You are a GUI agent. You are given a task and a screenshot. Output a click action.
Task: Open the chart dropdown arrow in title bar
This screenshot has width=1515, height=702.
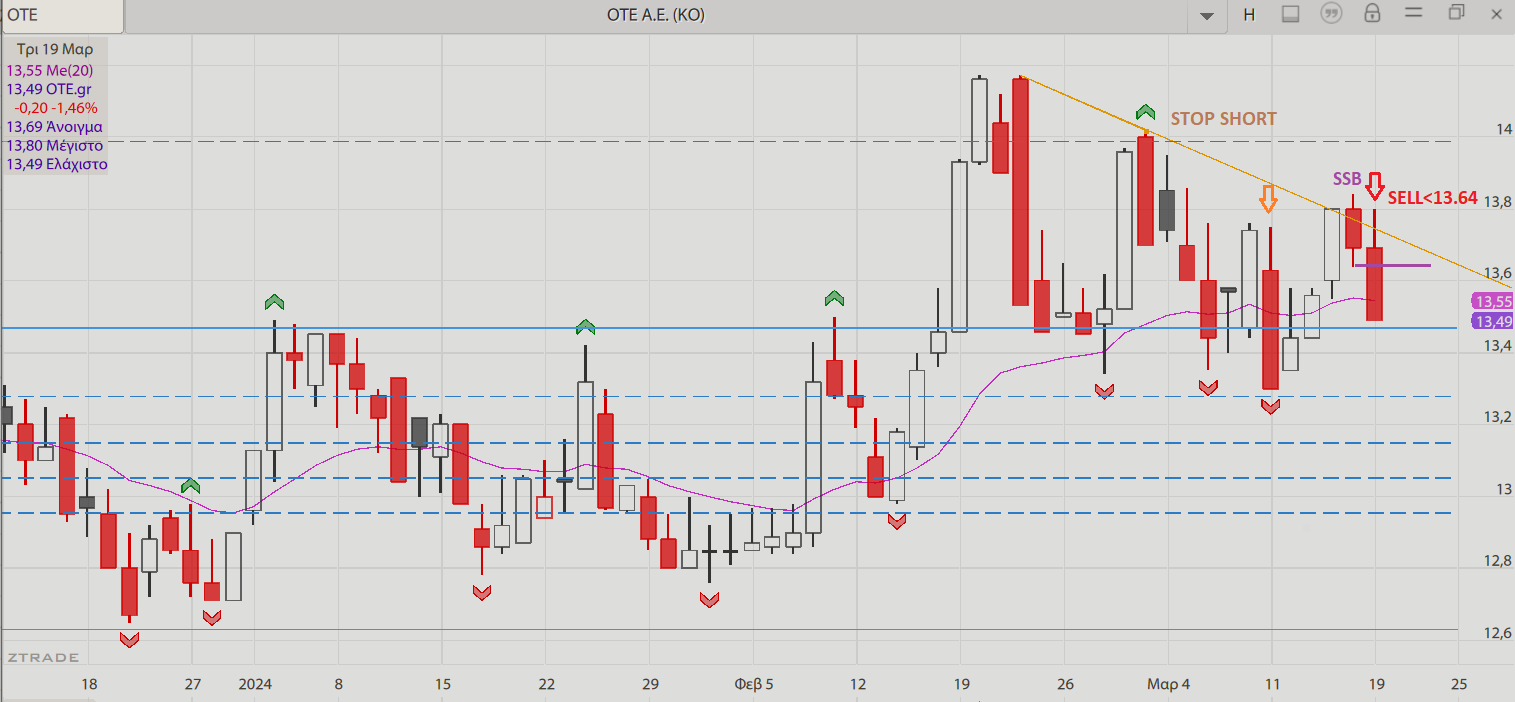(x=1207, y=15)
